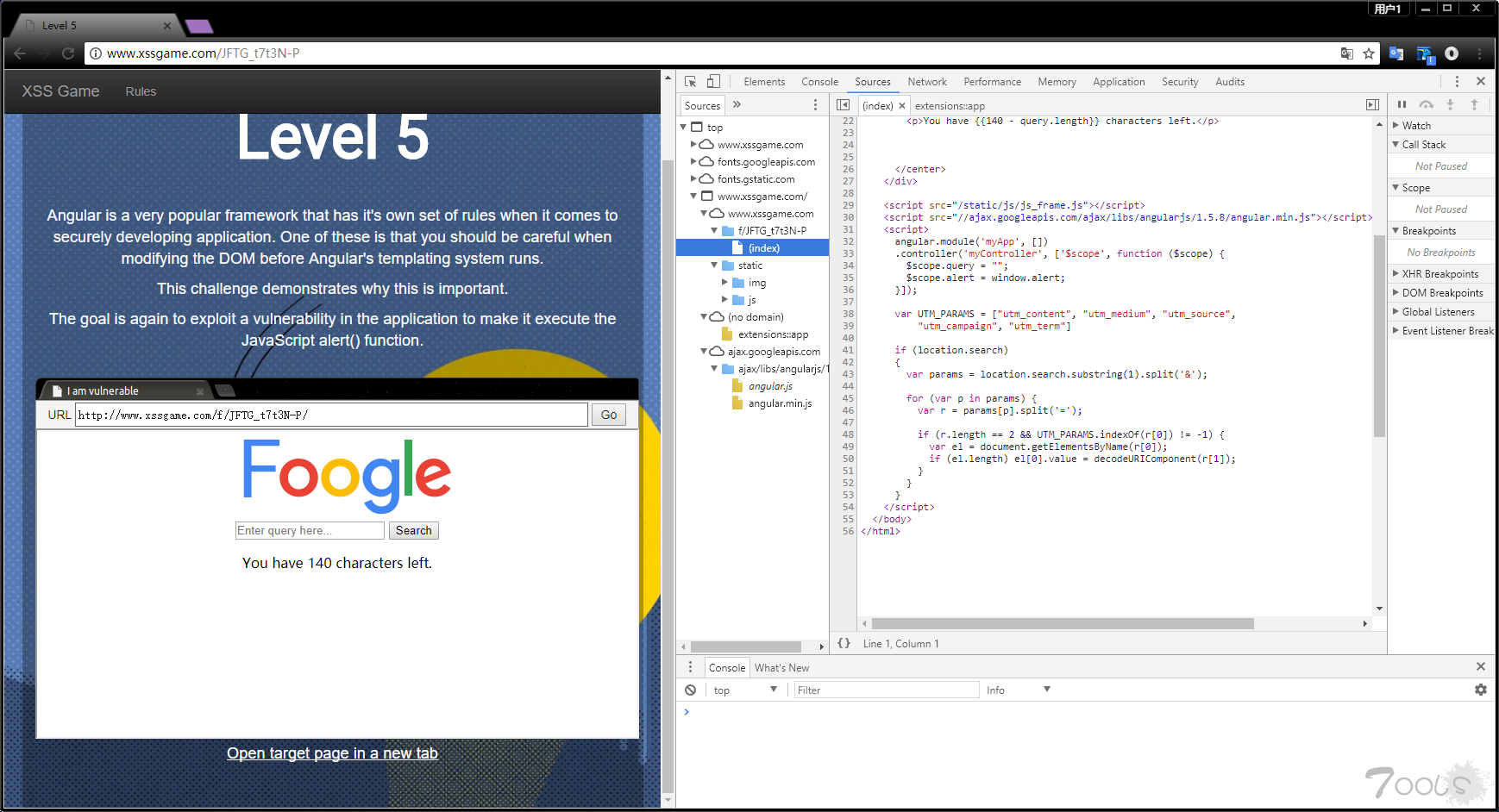The height and width of the screenshot is (812, 1499).
Task: Expand Global Listeners section
Action: tap(1396, 311)
